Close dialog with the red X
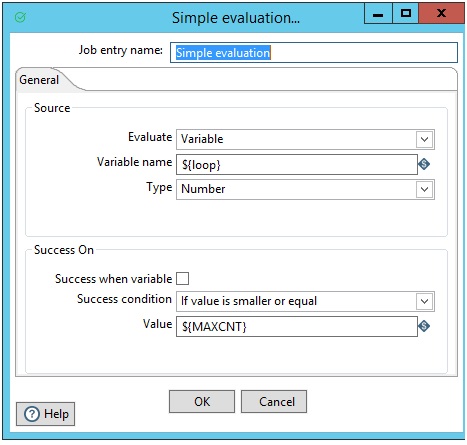The width and height of the screenshot is (467, 445). coord(441,13)
